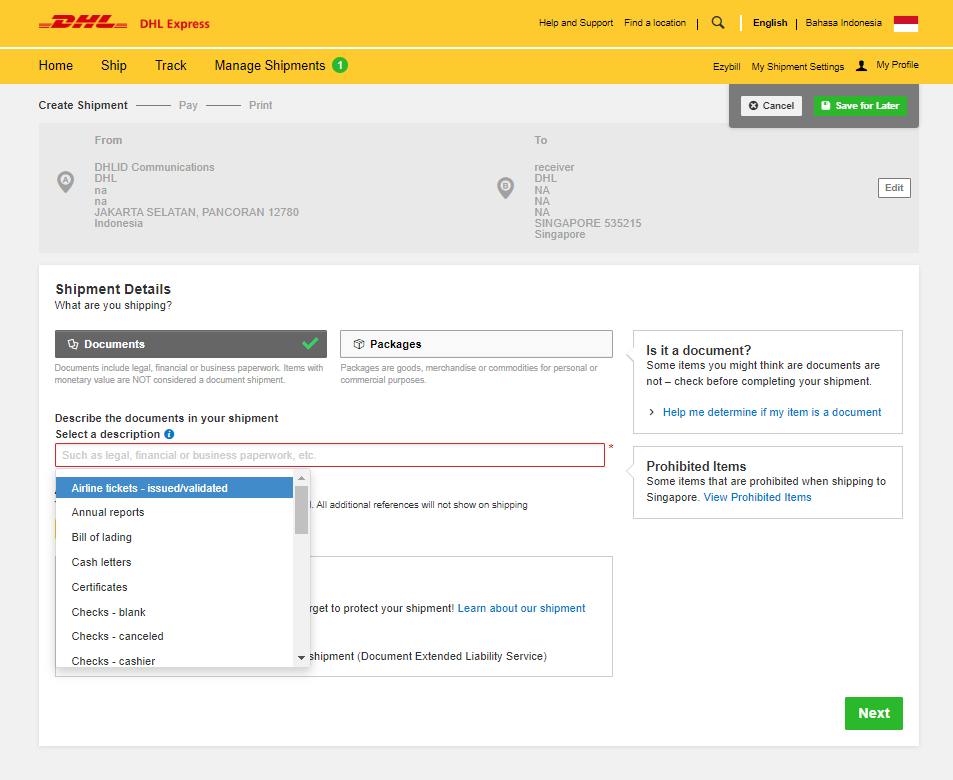Click the Cancel button
Screen dimensions: 953x780
771,106
